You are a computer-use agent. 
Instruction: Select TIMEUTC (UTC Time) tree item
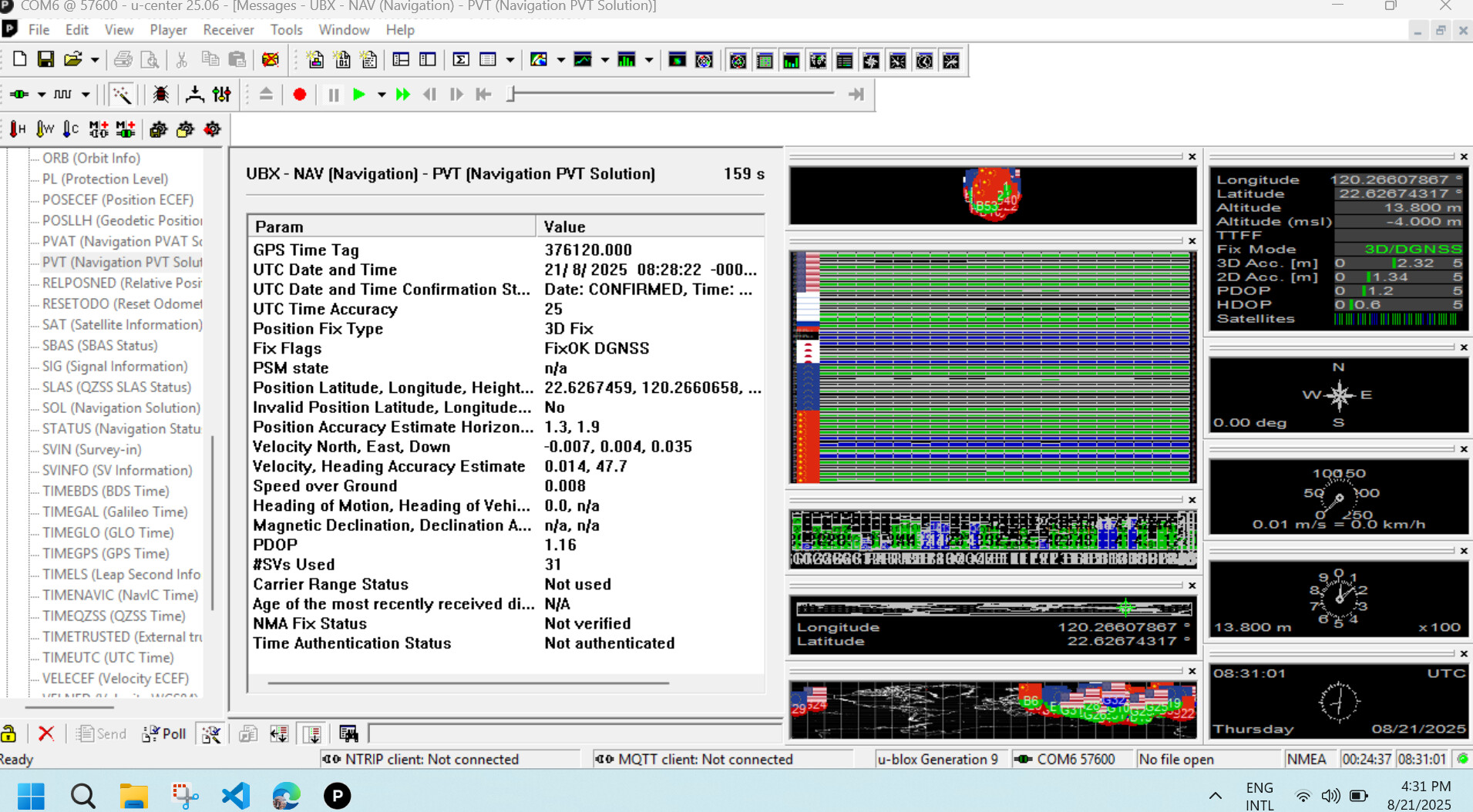pos(108,657)
